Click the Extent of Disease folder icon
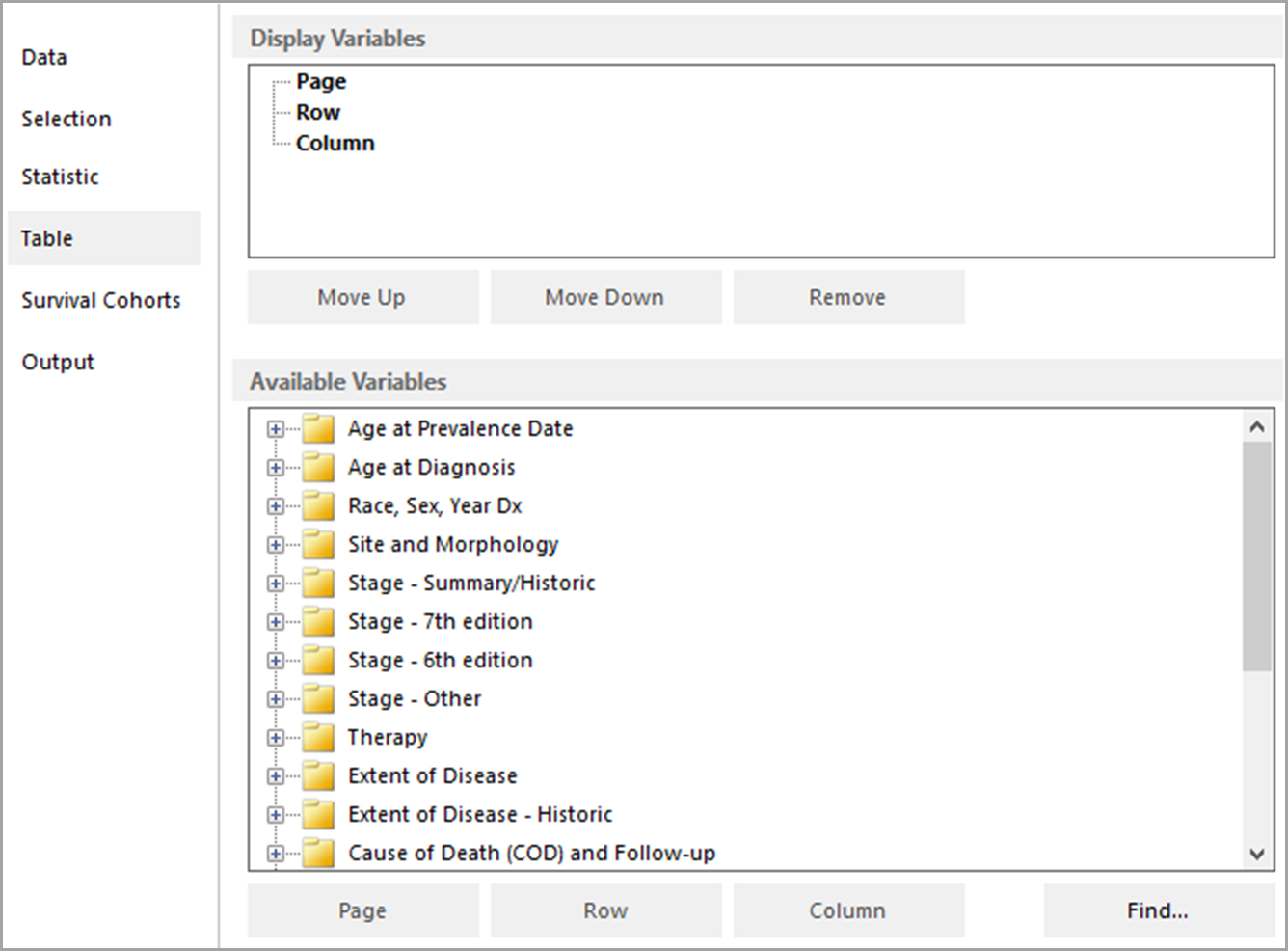1288x951 pixels. pyautogui.click(x=318, y=776)
